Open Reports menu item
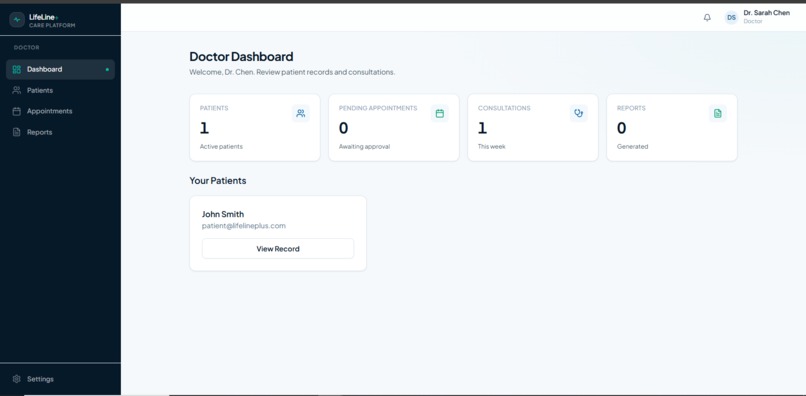806x396 pixels. coord(60,132)
